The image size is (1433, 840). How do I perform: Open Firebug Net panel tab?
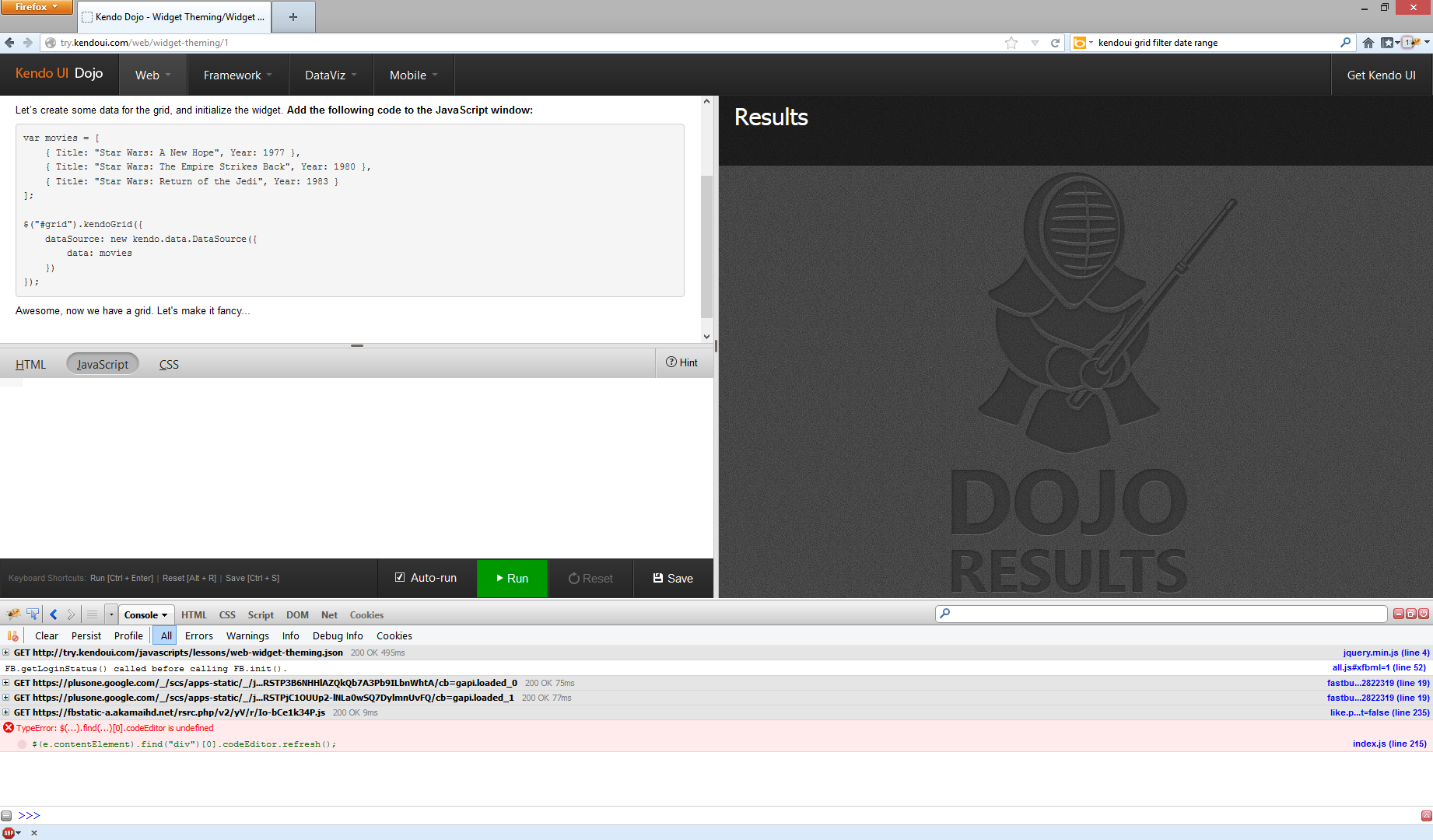pyautogui.click(x=329, y=614)
